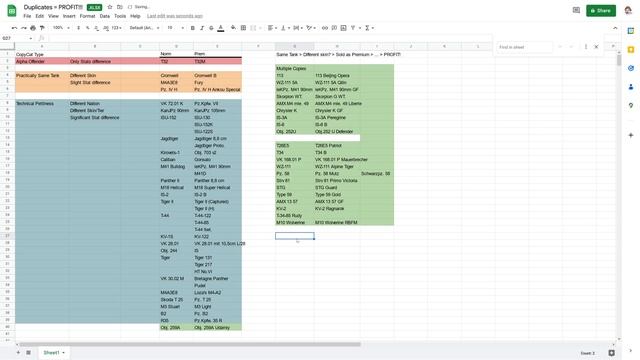Collapse the toolbar with the chevron
Screen dimensions: 640x360
coord(615,28)
